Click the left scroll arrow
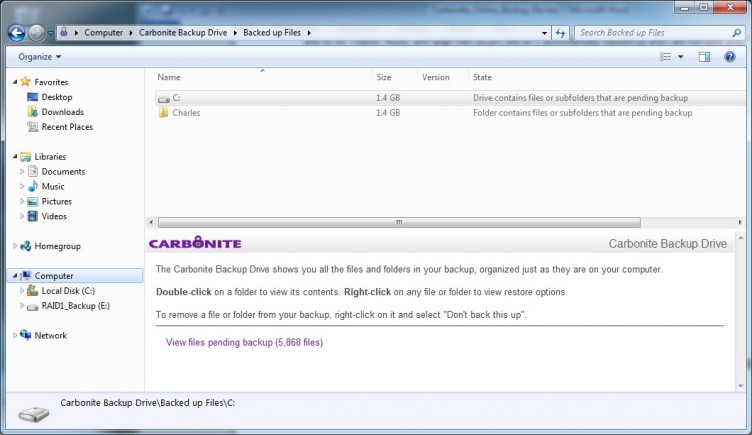752x435 pixels. tap(151, 223)
